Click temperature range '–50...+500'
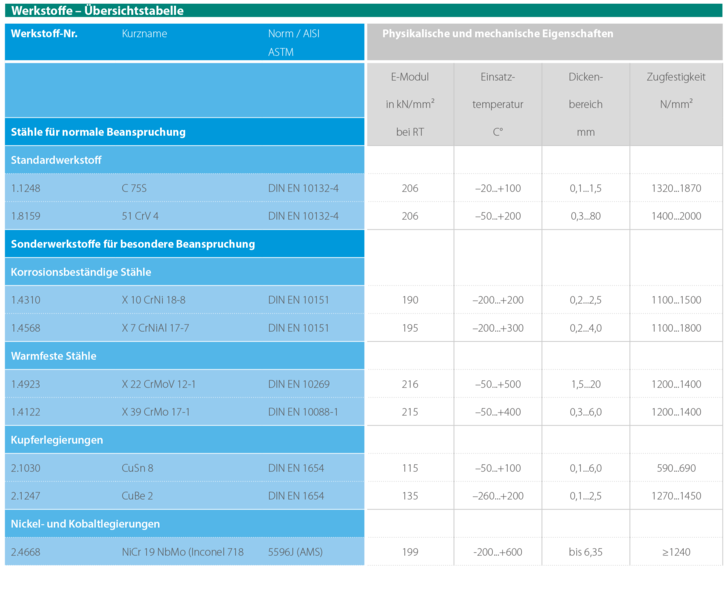The width and height of the screenshot is (728, 600). [x=498, y=384]
